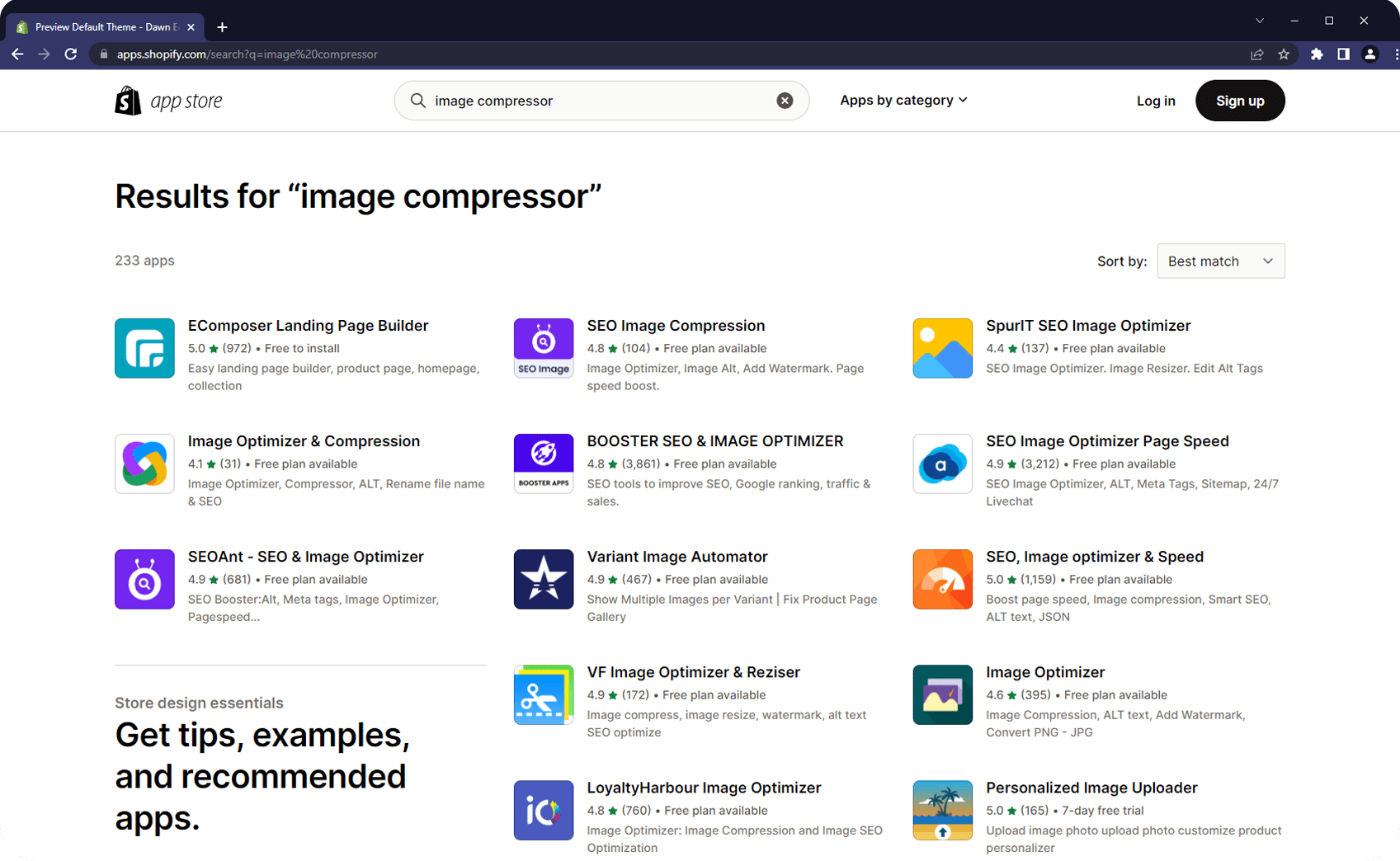
Task: Open LoyaltyHarbour Image Optimizer title
Action: (704, 788)
